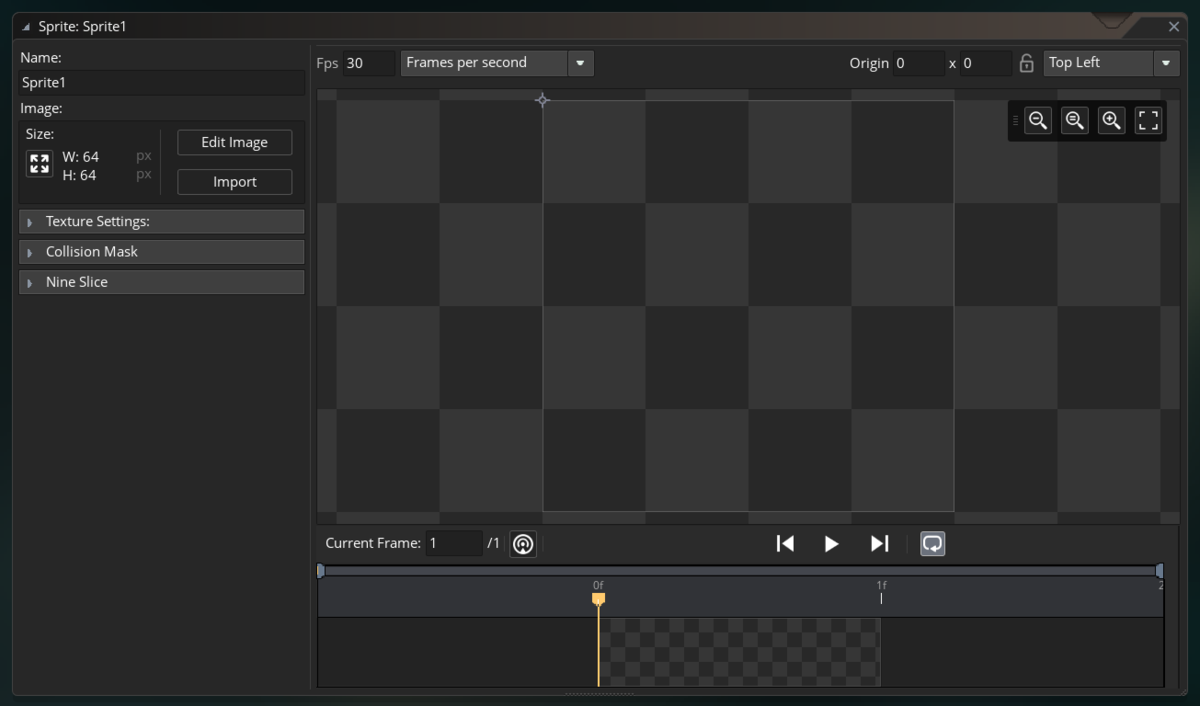
Task: Click the zoom in magnifier icon
Action: pos(1111,121)
